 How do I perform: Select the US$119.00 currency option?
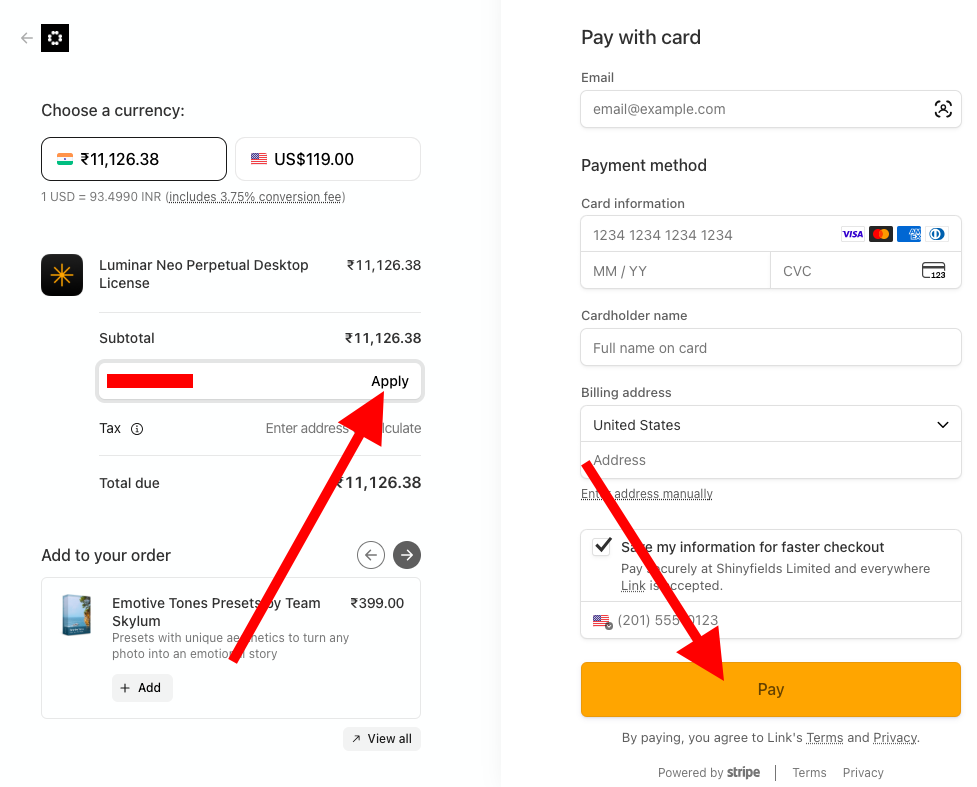click(328, 159)
